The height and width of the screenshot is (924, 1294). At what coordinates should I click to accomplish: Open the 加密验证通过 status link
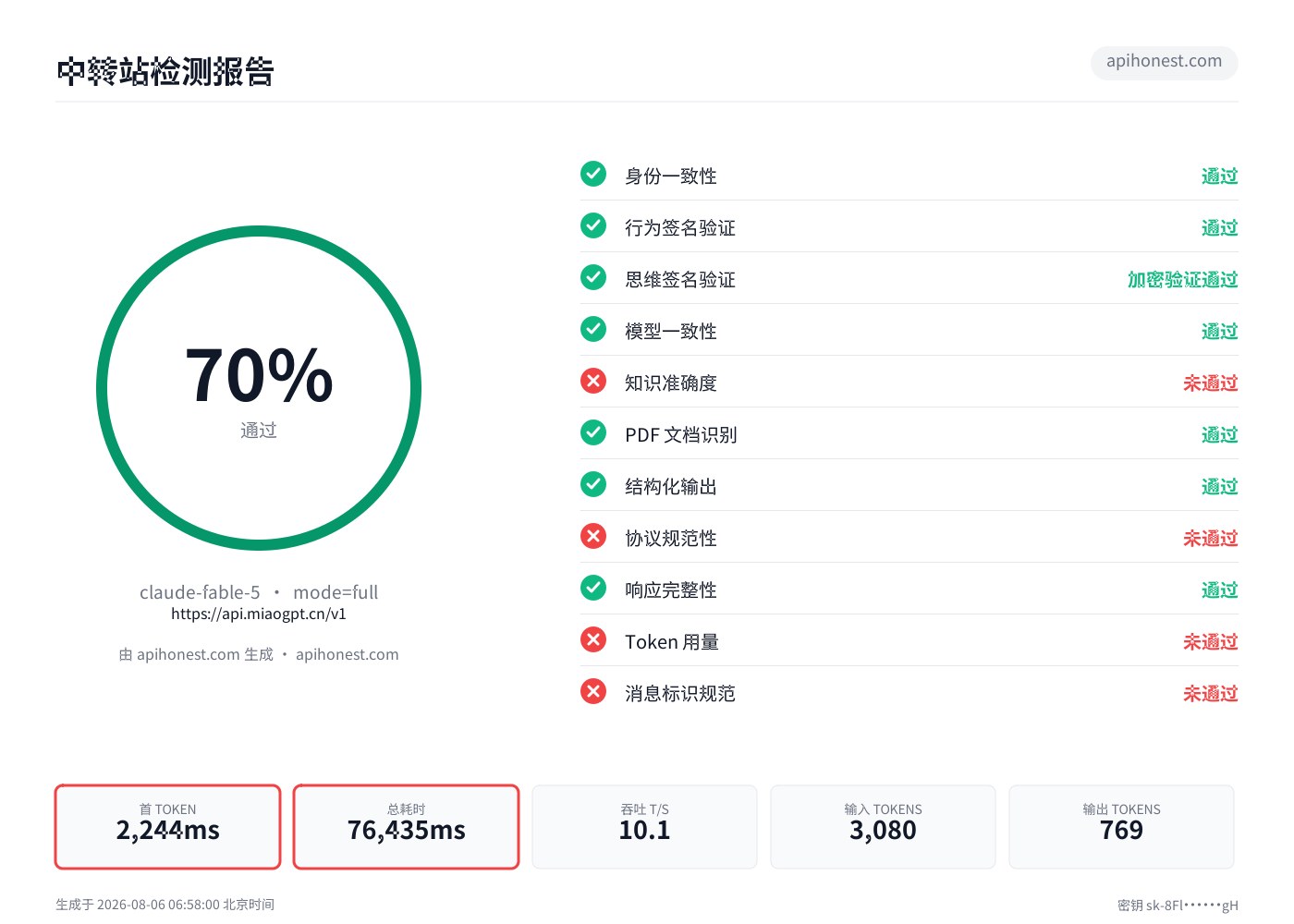click(x=1182, y=279)
